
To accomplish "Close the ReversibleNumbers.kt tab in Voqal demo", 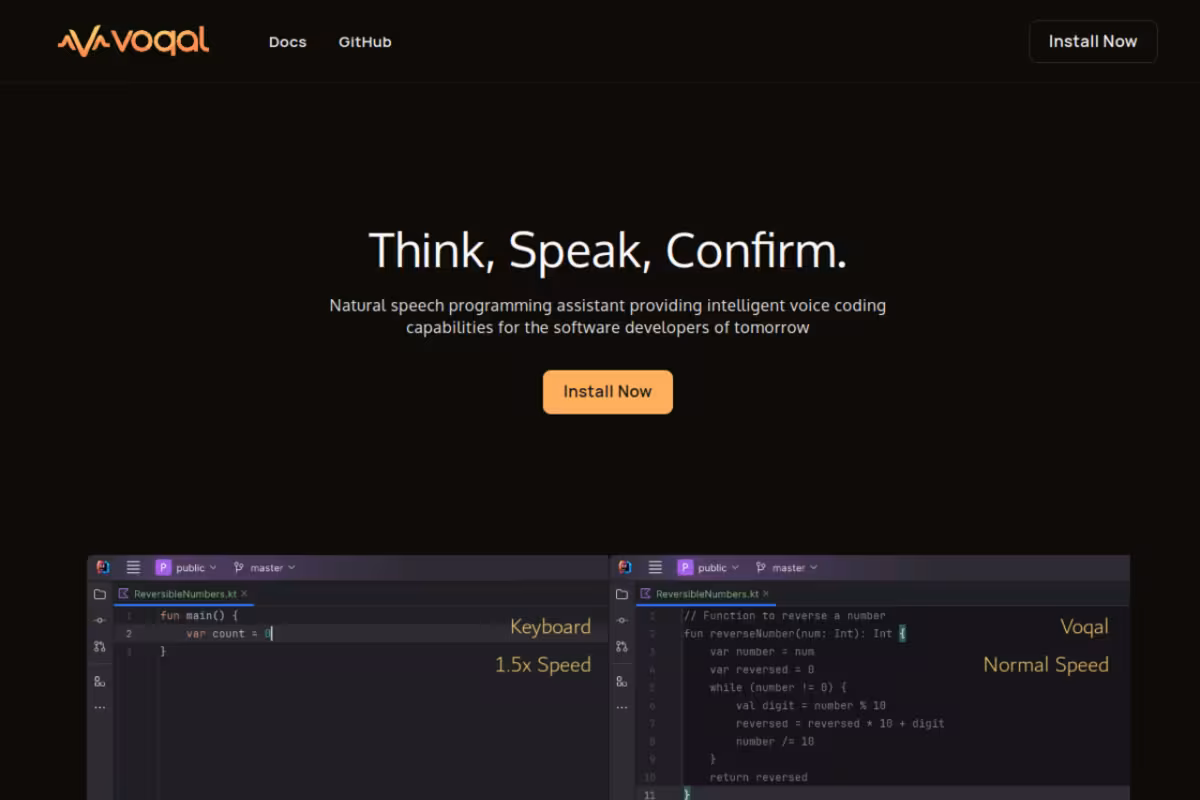I will pos(766,594).
